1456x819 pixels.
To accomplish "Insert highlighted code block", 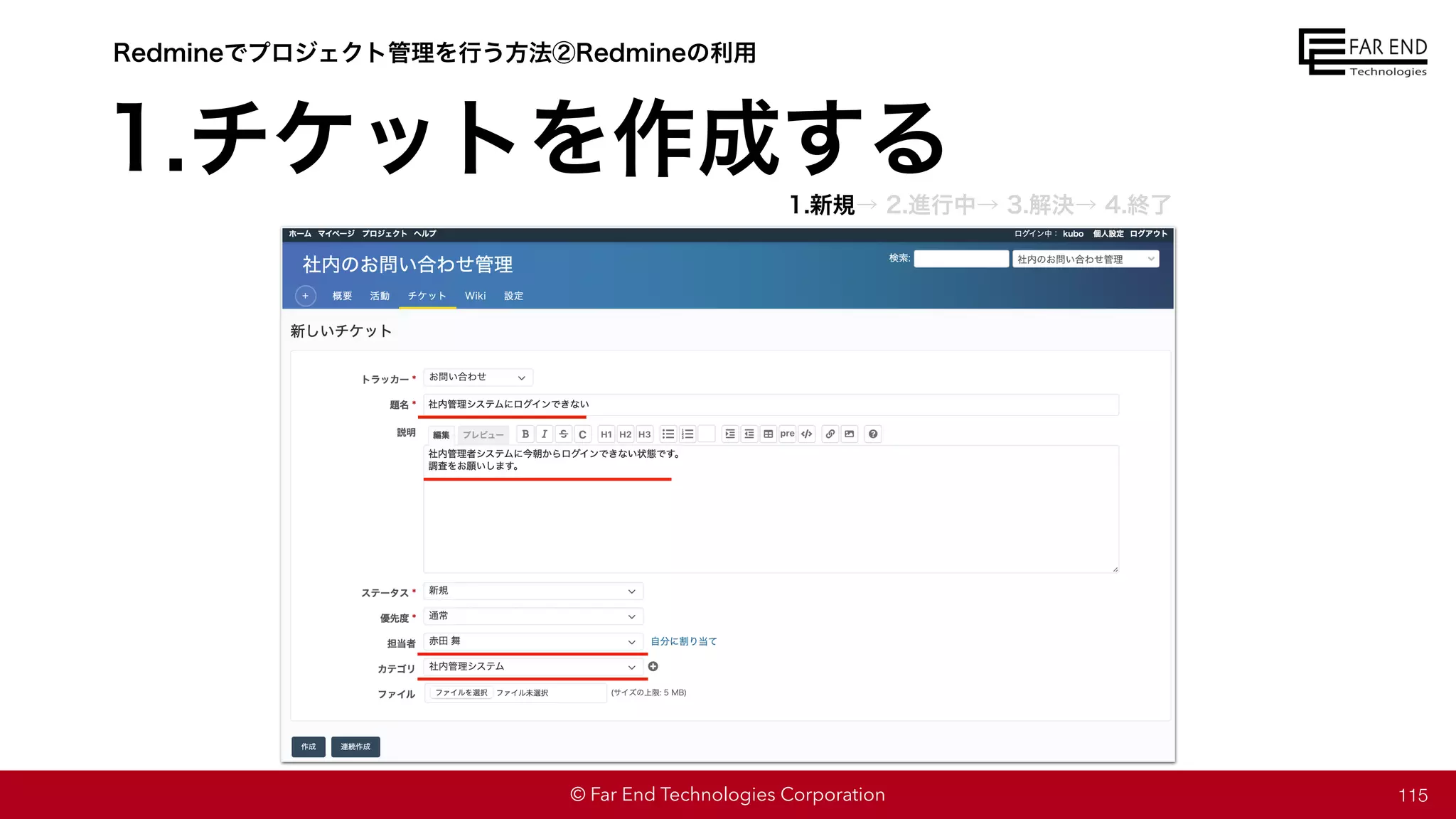I will [806, 434].
